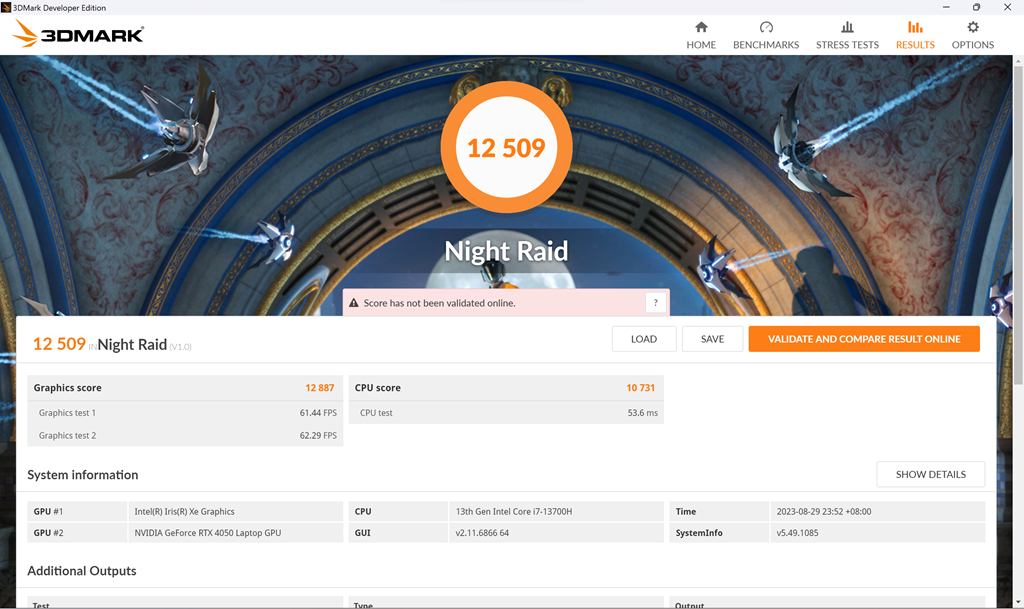Viewport: 1024px width, 609px height.
Task: Click the question mark help button
Action: click(x=656, y=303)
